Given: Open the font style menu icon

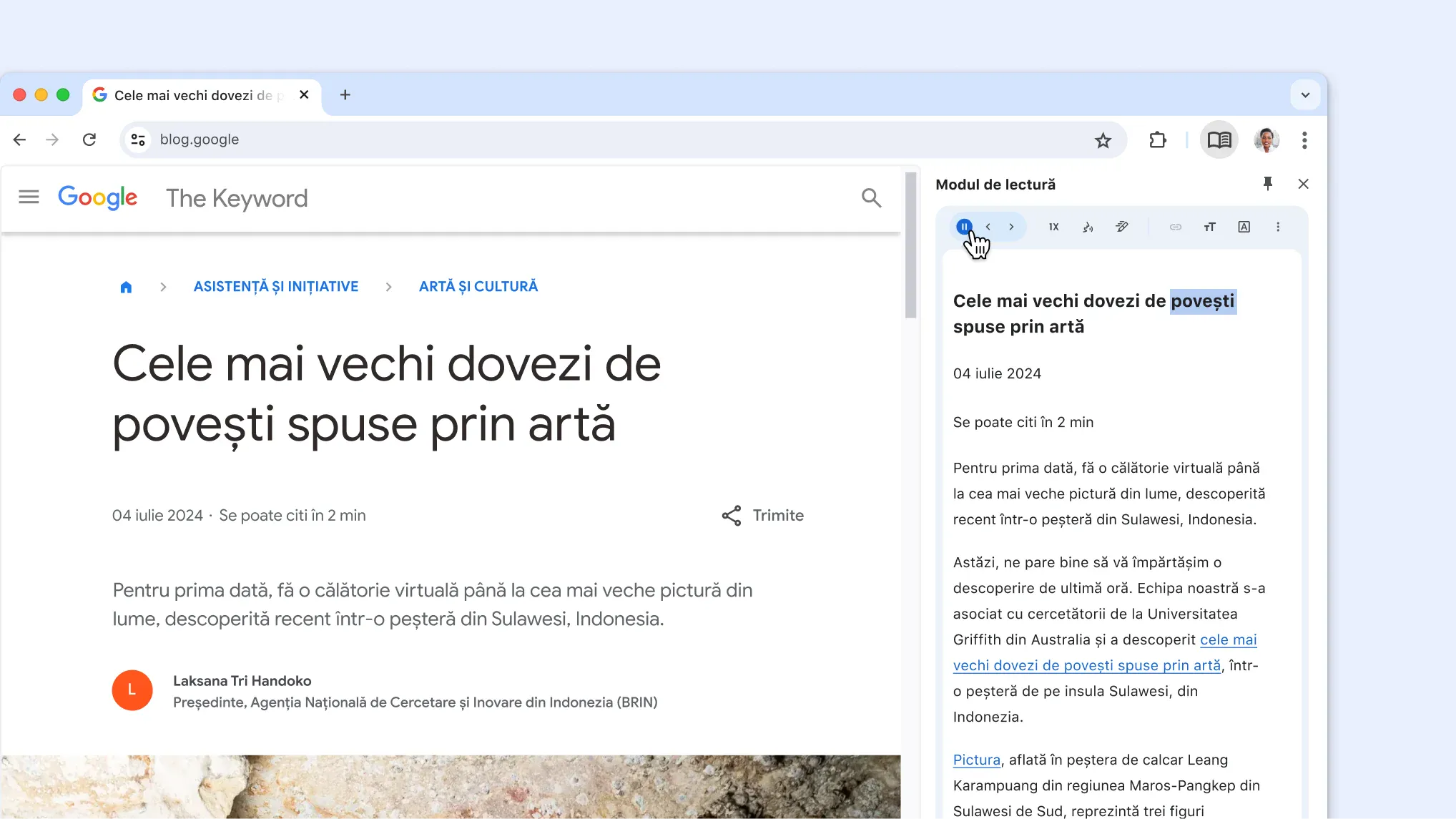Looking at the screenshot, I should pyautogui.click(x=1244, y=227).
